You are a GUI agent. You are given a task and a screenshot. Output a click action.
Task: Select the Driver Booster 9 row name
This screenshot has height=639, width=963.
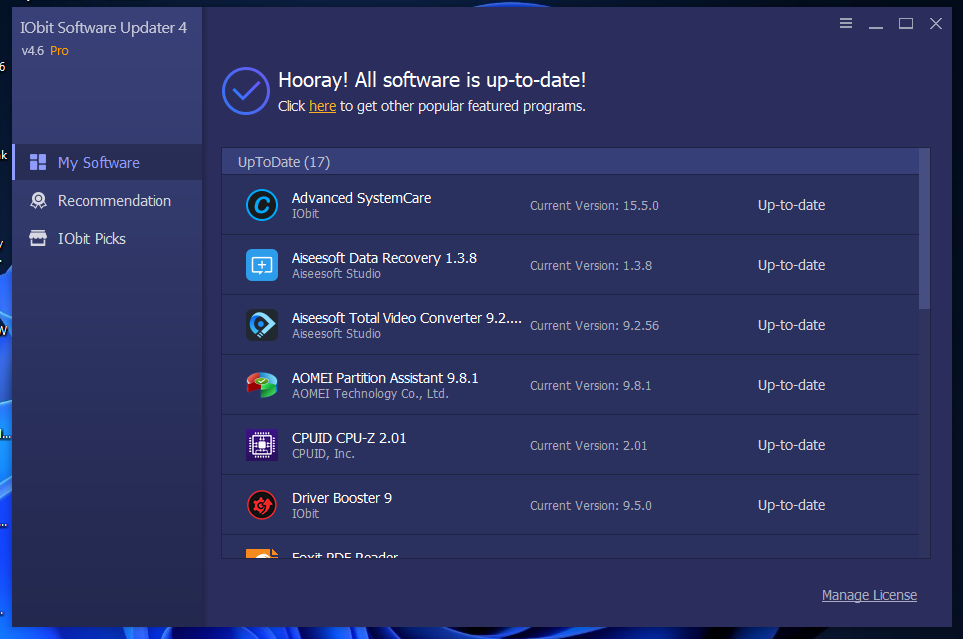click(341, 498)
